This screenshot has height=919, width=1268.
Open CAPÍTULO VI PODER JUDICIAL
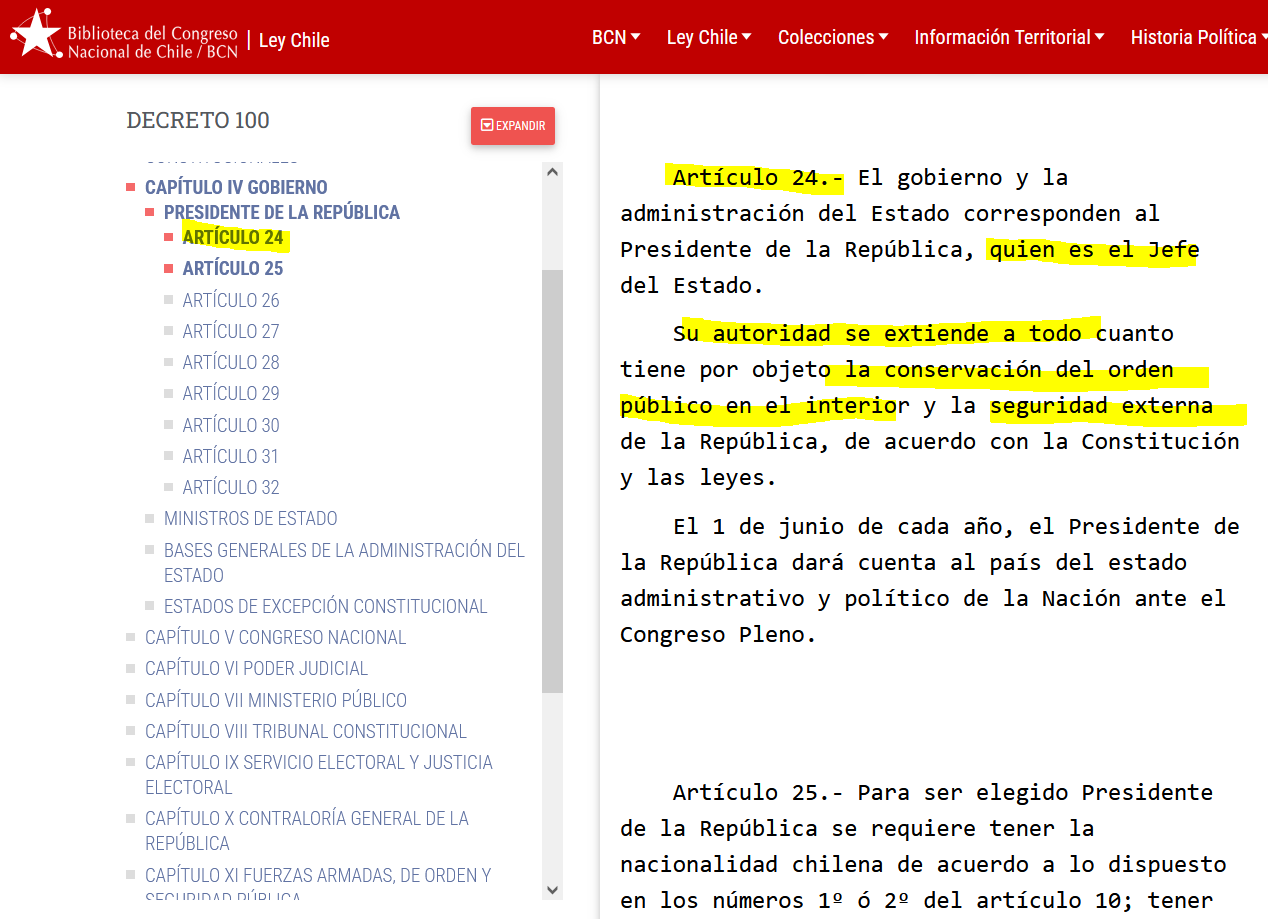pos(257,668)
